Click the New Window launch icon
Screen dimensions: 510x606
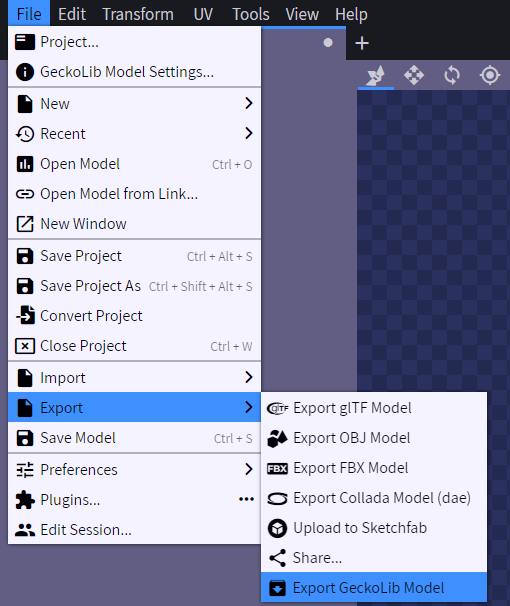(25, 224)
